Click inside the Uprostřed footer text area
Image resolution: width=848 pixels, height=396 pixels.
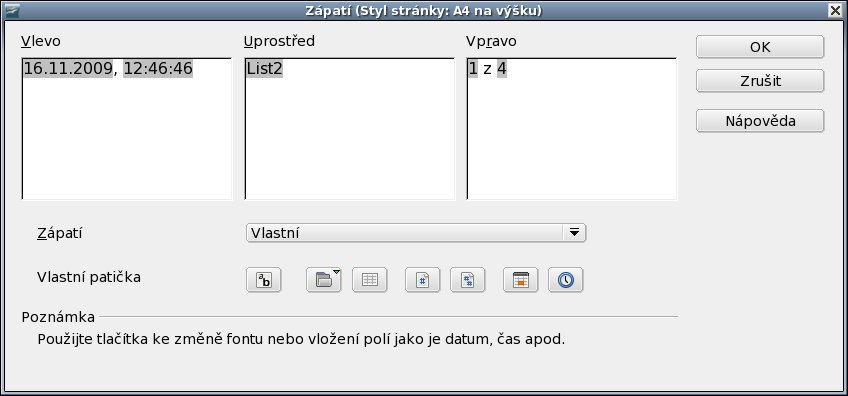[x=349, y=129]
